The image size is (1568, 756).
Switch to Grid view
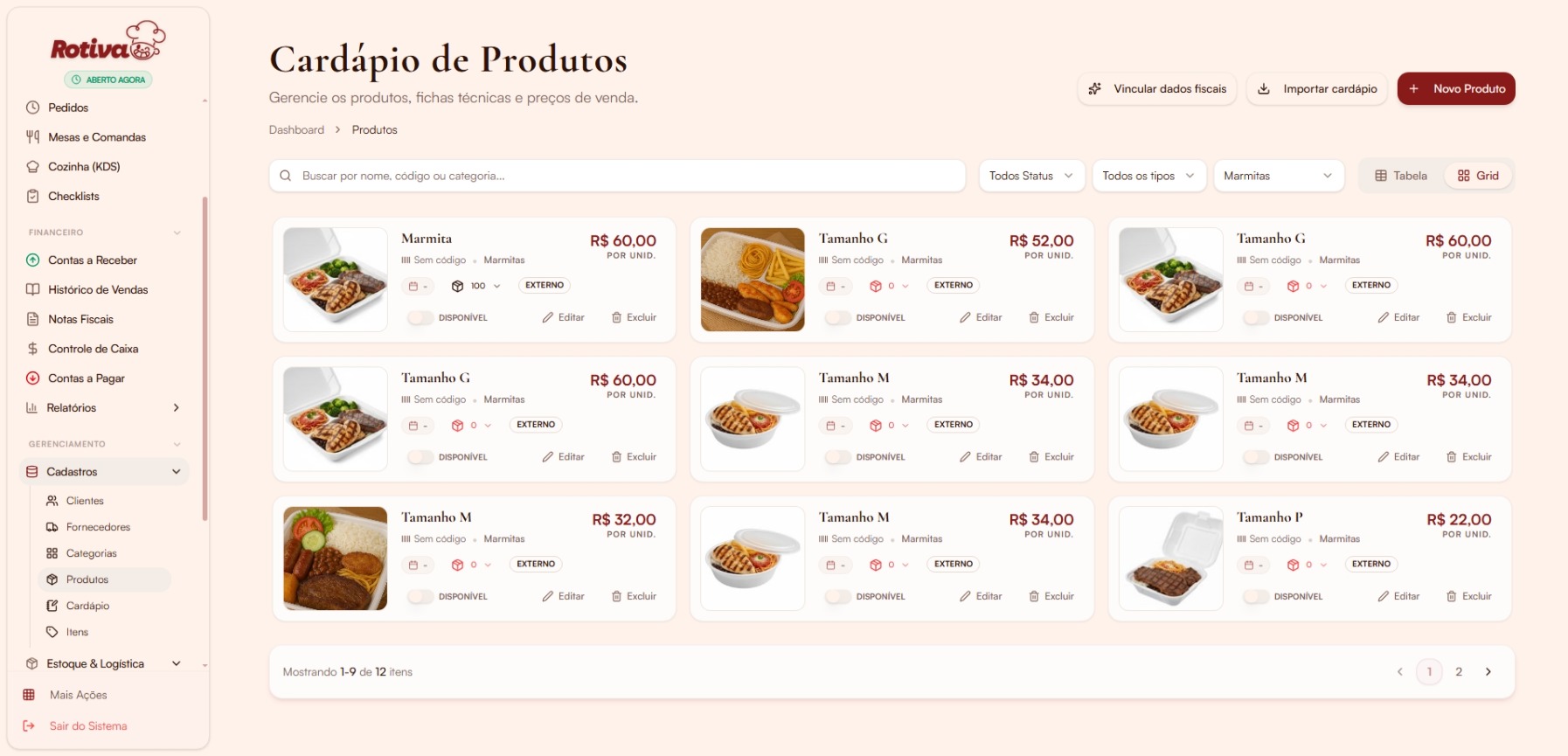1478,176
